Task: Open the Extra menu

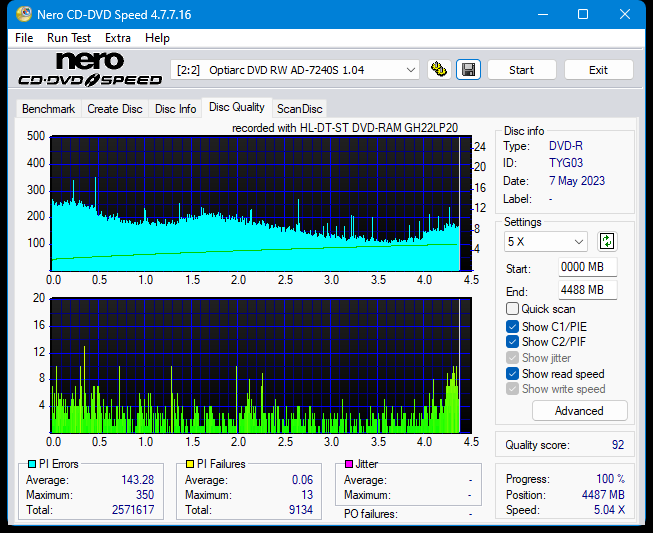Action: tap(118, 38)
